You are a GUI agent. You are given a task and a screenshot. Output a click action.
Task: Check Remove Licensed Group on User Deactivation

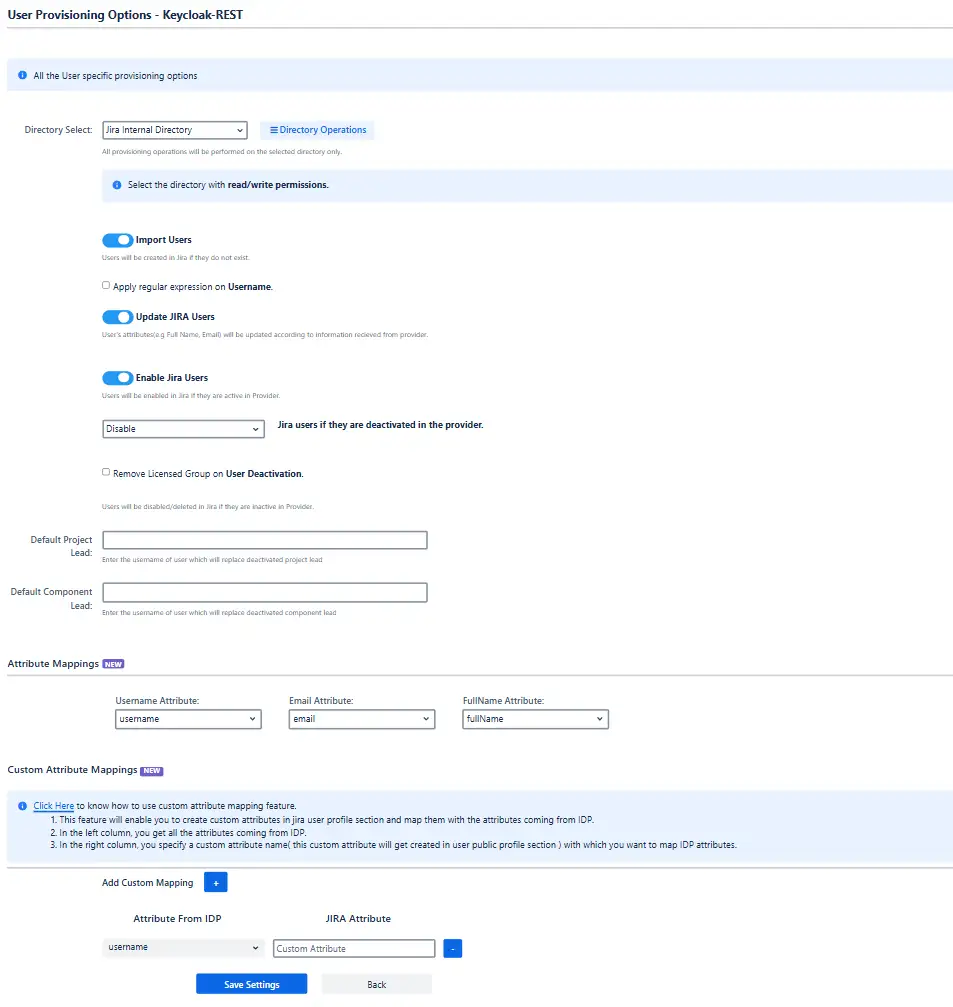click(106, 472)
